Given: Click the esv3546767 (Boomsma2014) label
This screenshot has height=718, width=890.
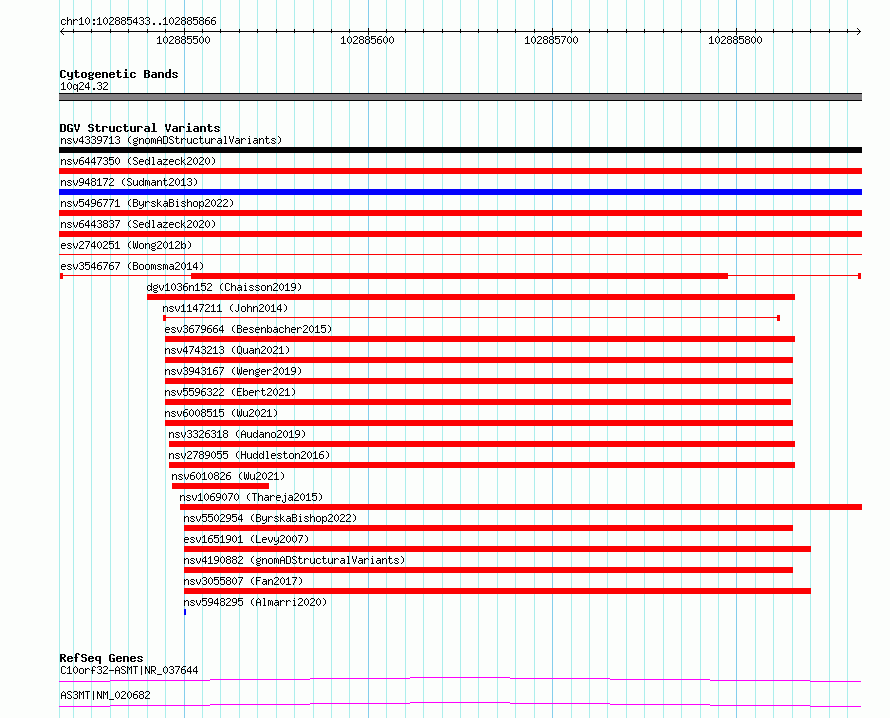Looking at the screenshot, I should pos(132,266).
